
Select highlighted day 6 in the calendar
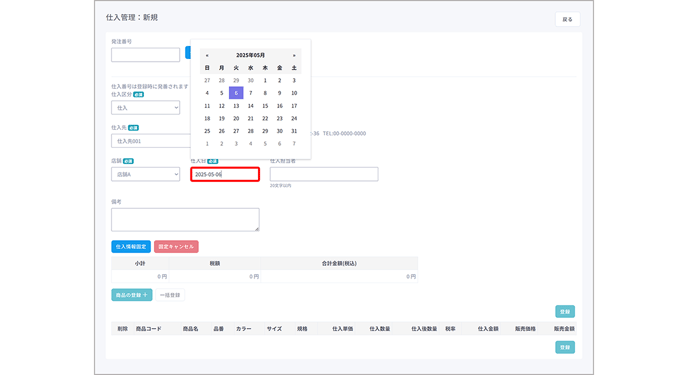pos(236,93)
